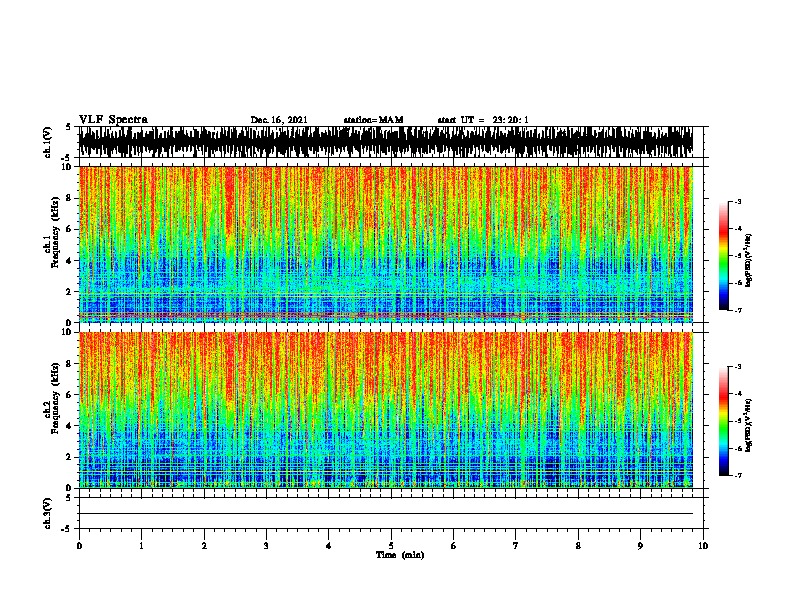Image resolution: width=792 pixels, height=612 pixels.
Task: Click the time axis tick label "2"
Action: pyautogui.click(x=204, y=546)
